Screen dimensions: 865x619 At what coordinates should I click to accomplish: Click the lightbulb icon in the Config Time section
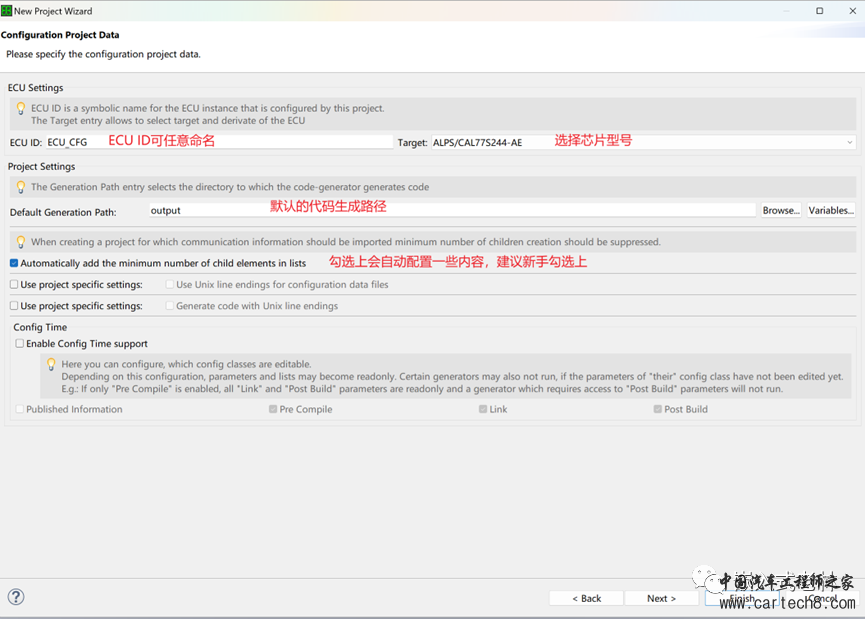pos(51,364)
